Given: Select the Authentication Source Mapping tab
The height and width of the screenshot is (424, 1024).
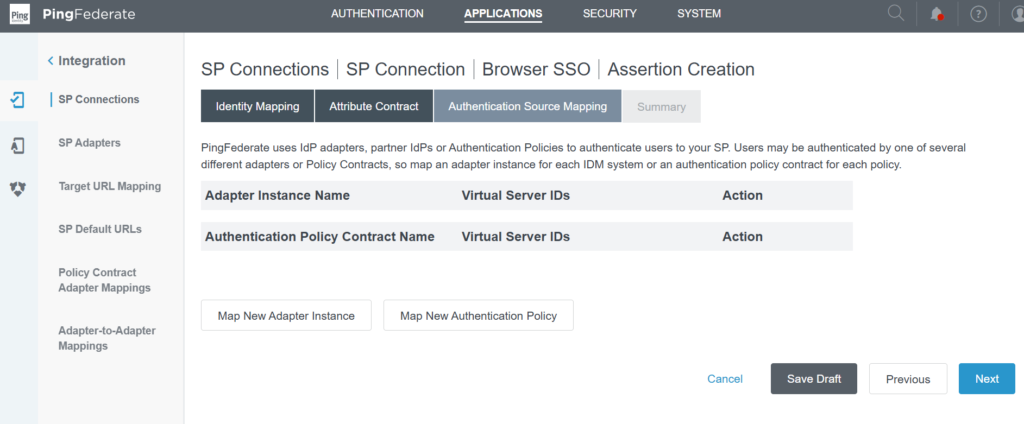Looking at the screenshot, I should (x=528, y=106).
